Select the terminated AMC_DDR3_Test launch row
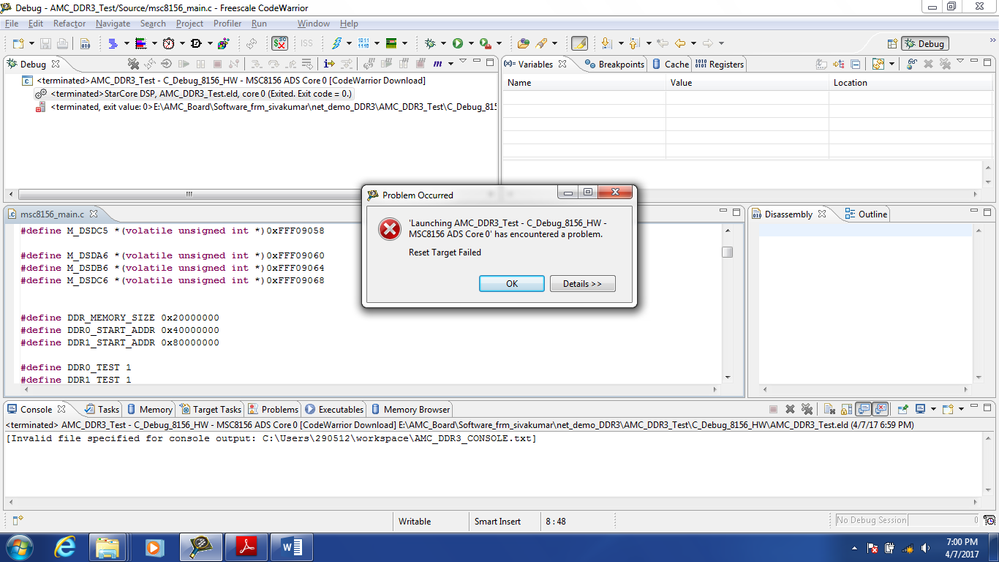 pyautogui.click(x=231, y=80)
